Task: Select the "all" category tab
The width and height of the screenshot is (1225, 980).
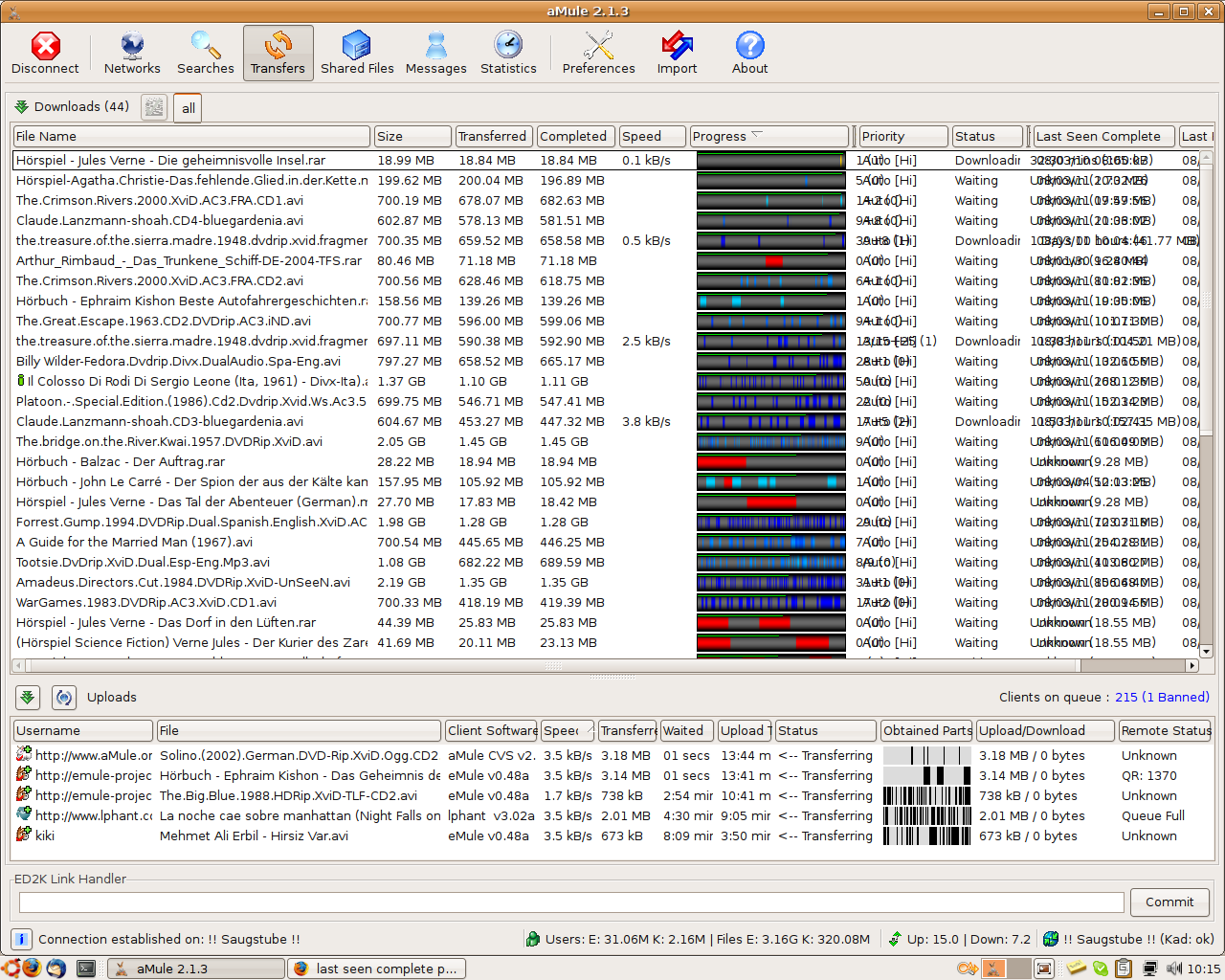Action: tap(189, 108)
